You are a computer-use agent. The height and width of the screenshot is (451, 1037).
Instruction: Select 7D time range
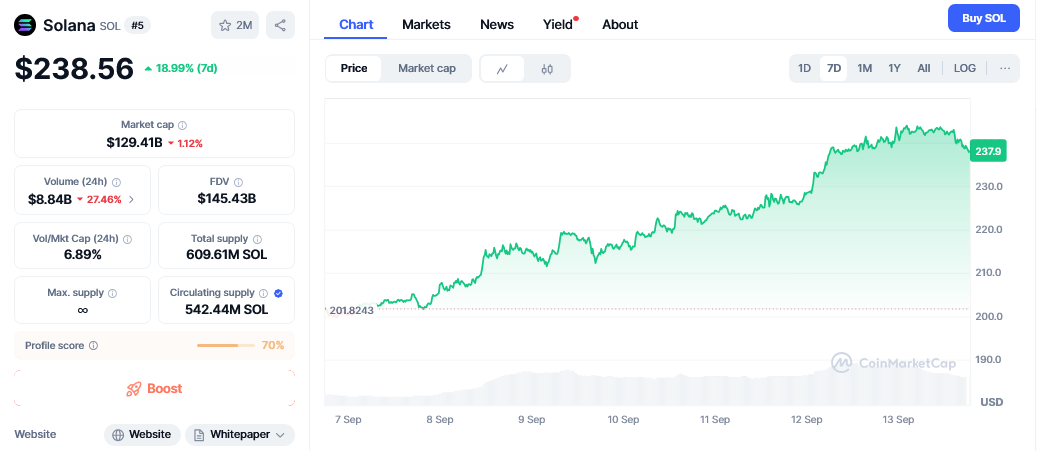click(x=834, y=68)
